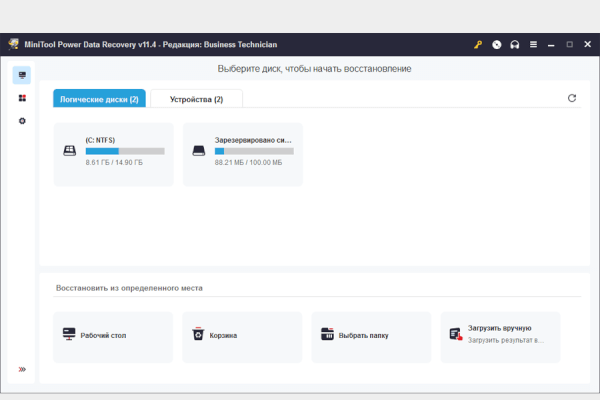600x400 pixels.
Task: Click Выбрать папку to choose folder
Action: 371,336
